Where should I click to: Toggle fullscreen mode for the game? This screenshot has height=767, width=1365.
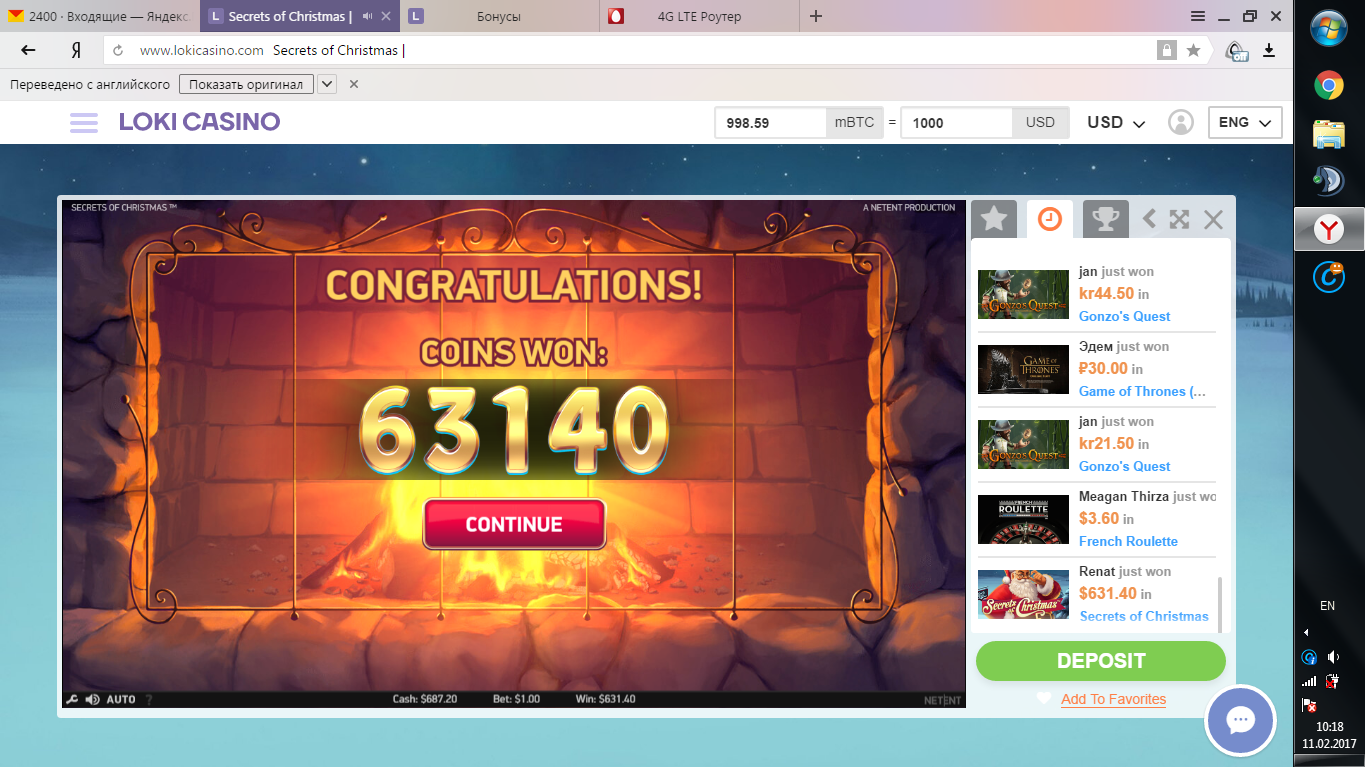pos(1180,219)
